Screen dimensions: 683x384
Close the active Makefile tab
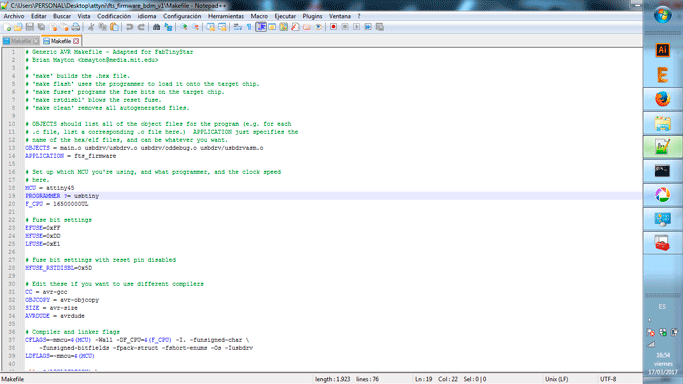pyautogui.click(x=76, y=41)
